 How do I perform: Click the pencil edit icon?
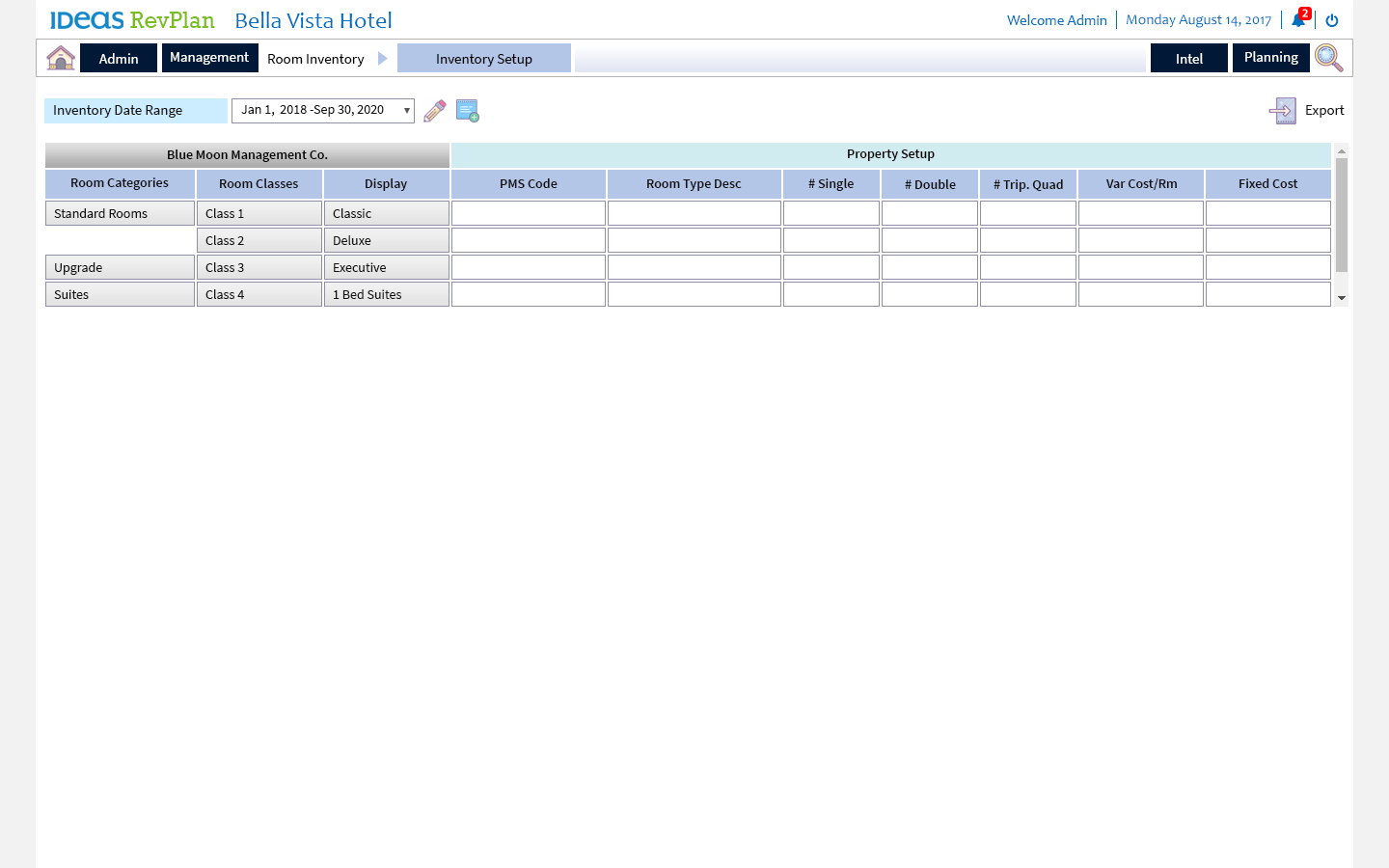435,111
